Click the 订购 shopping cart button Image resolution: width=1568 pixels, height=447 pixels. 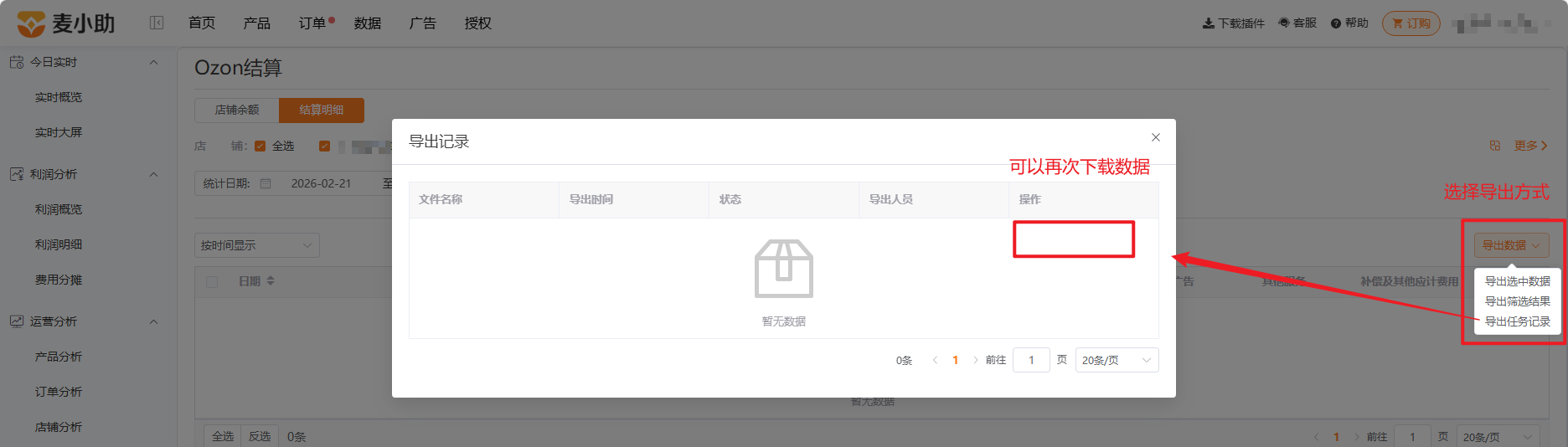(x=1411, y=23)
